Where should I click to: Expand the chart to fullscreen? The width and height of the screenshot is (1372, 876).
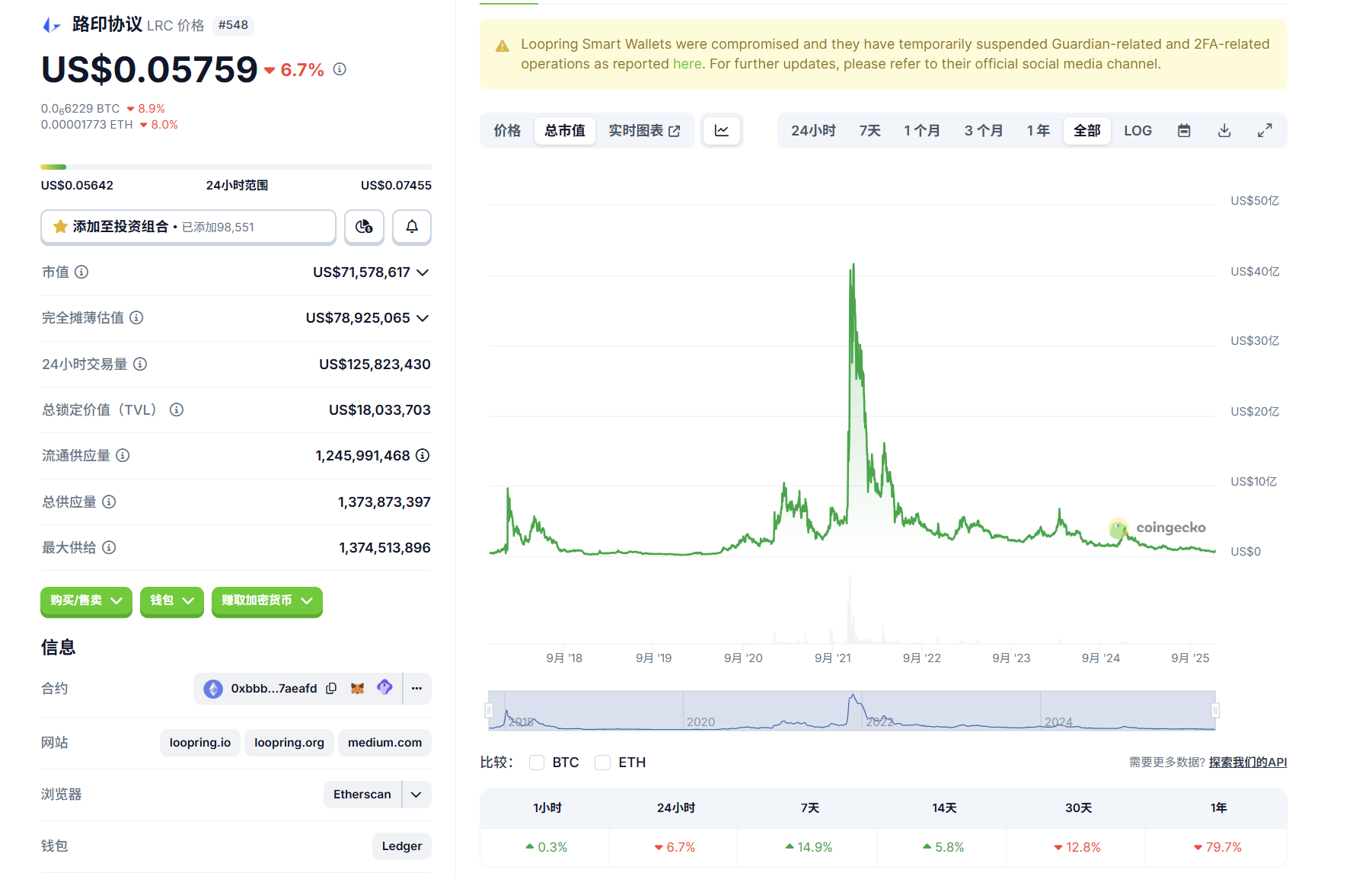1265,131
